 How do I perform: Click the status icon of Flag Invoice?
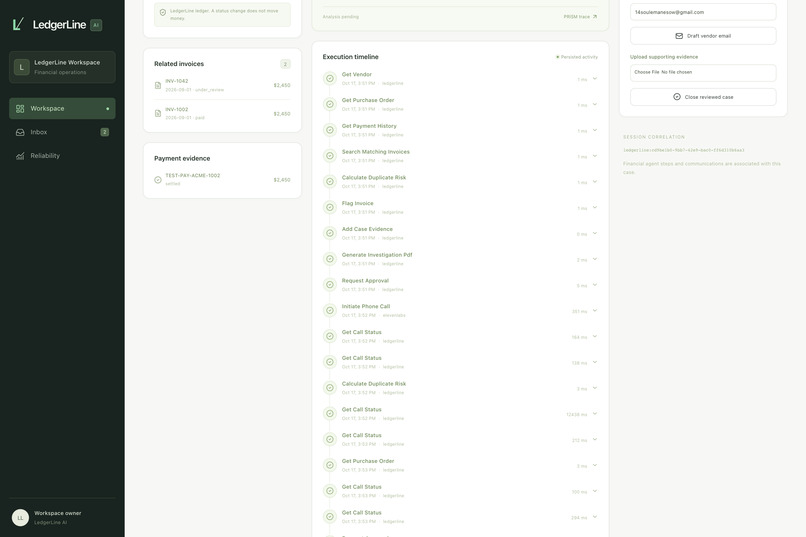click(330, 207)
